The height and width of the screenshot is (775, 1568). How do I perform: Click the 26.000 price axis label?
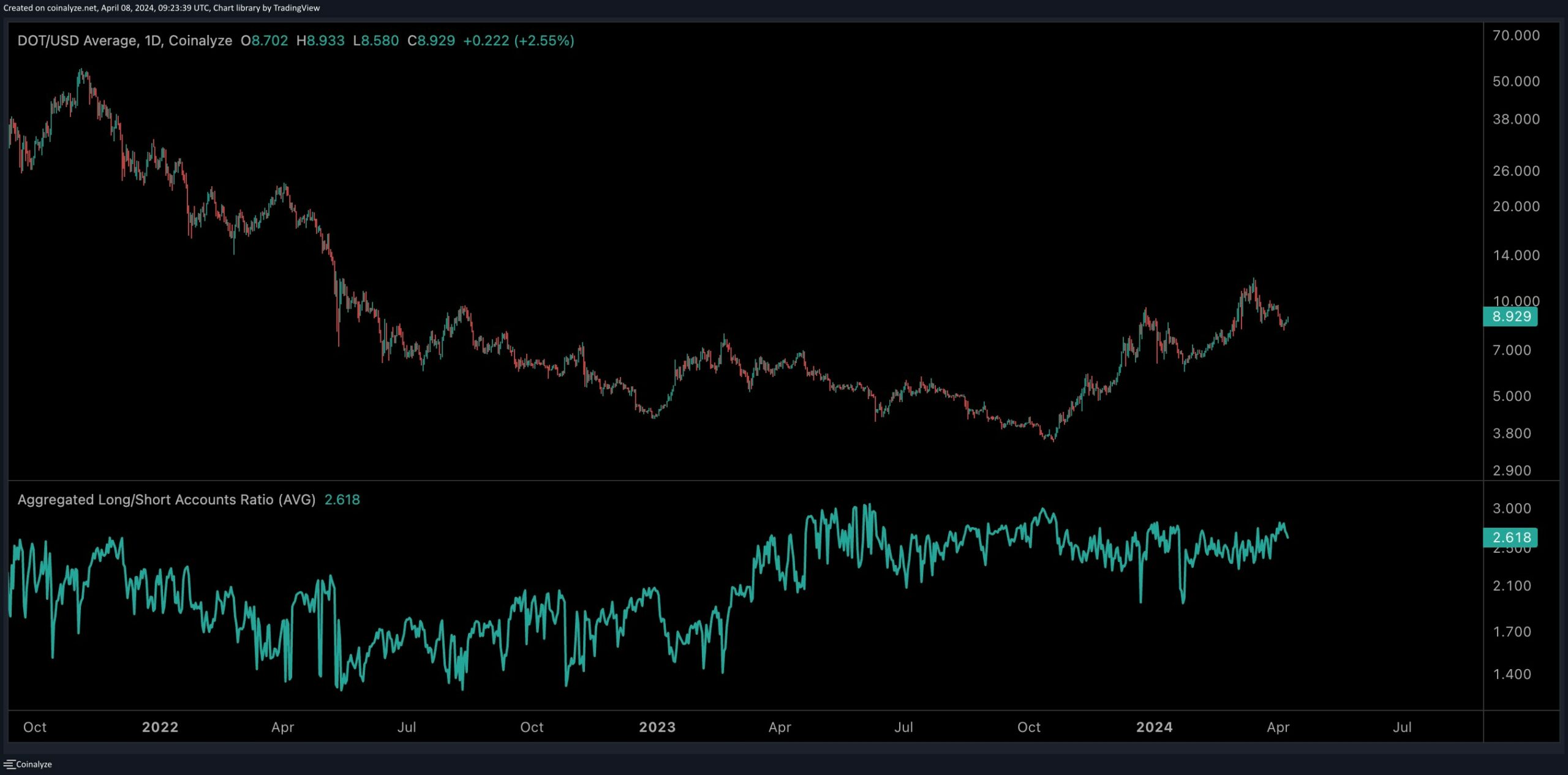tap(1516, 171)
